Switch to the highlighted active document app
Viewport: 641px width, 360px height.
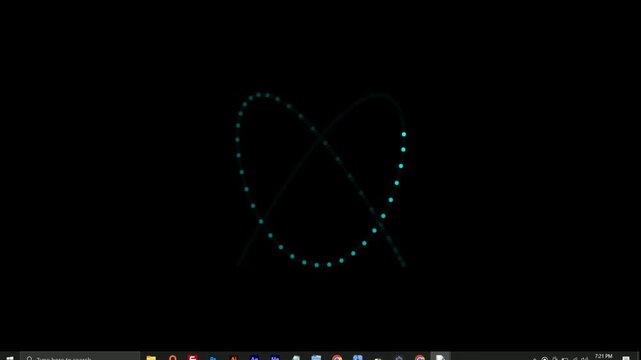coord(440,357)
